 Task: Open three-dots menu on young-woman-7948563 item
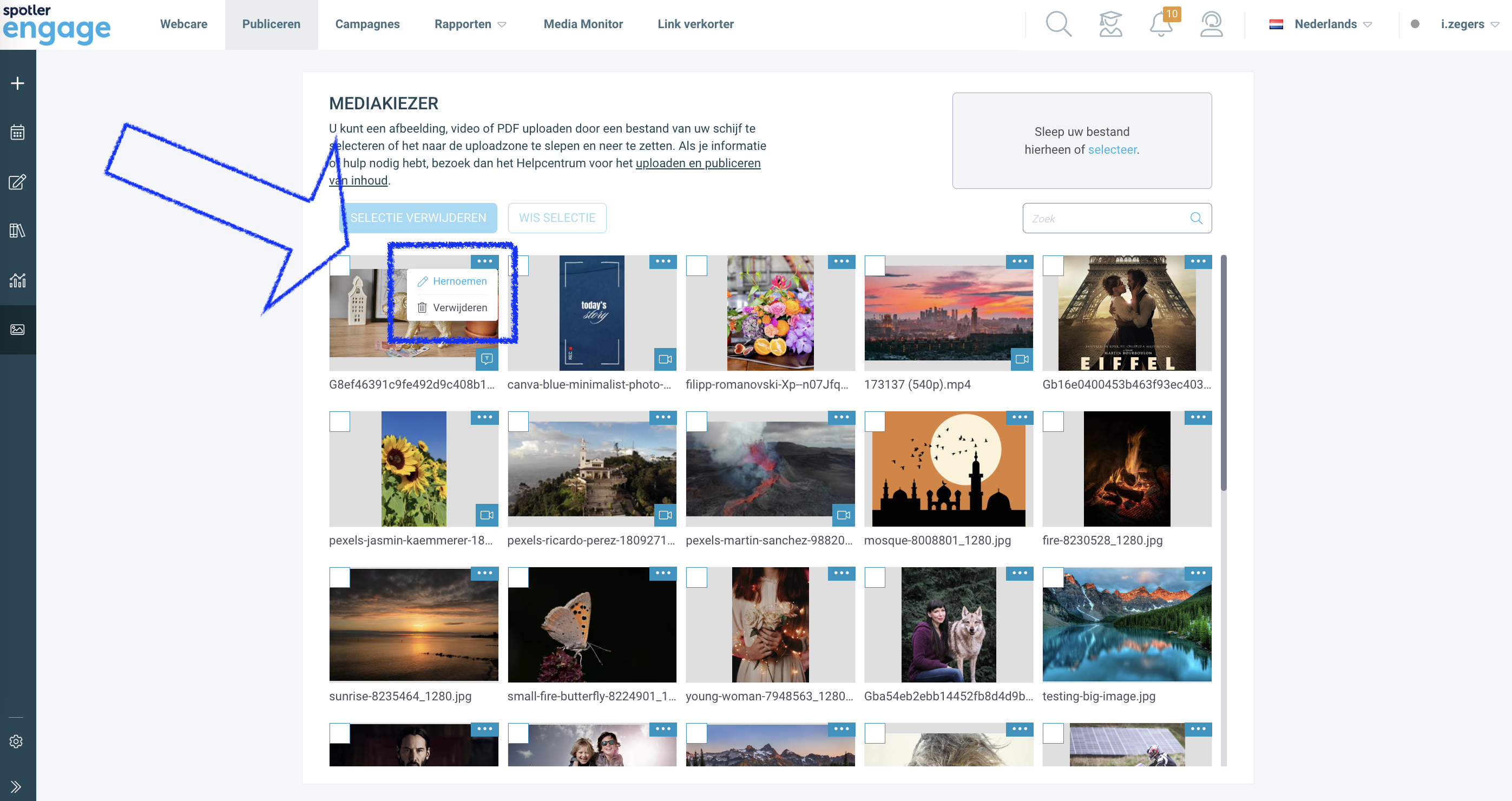coord(841,573)
